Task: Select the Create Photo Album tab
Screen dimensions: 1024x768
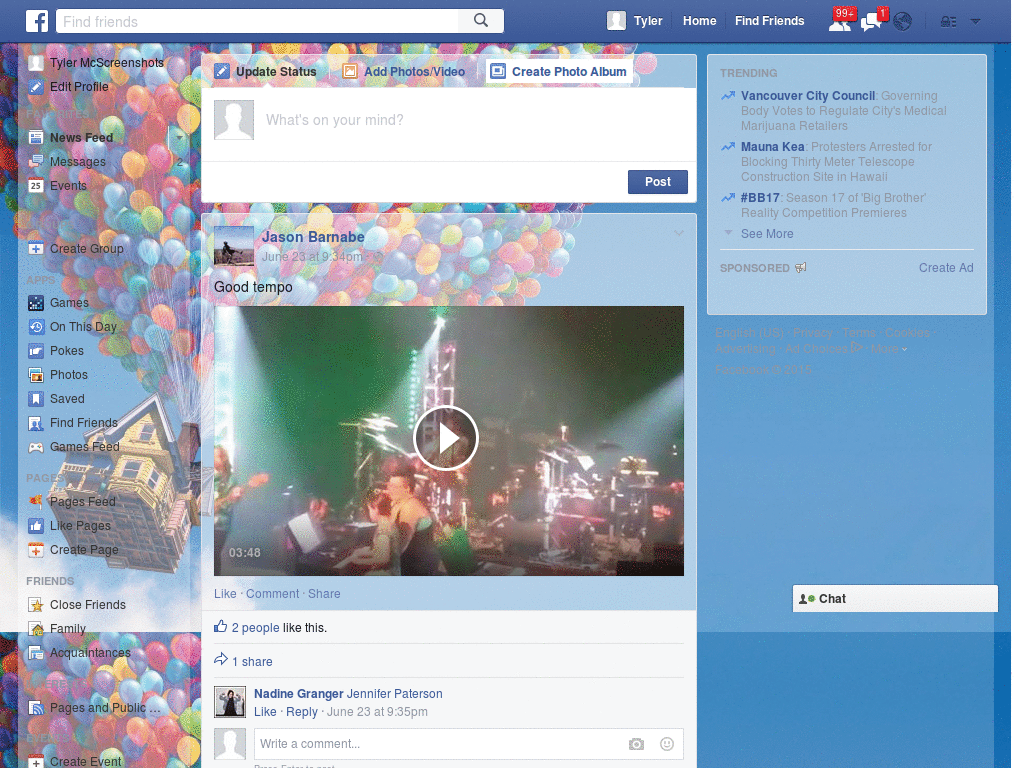Action: coord(559,71)
